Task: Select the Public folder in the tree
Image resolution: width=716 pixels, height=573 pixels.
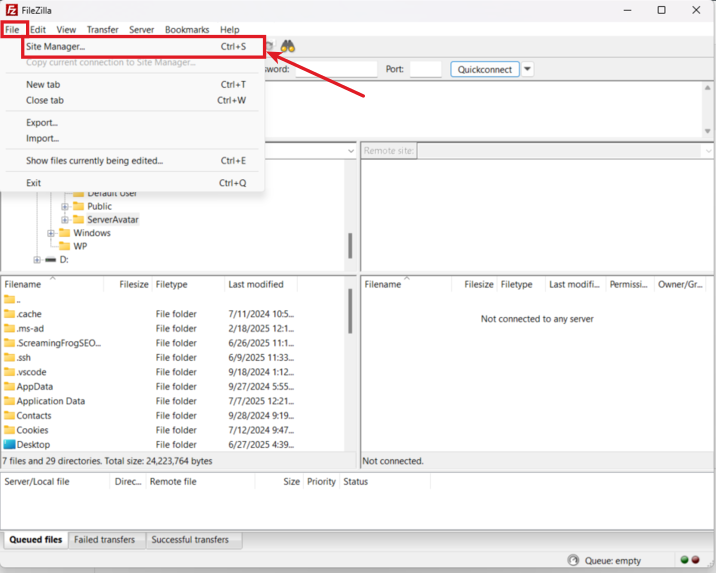Action: pyautogui.click(x=100, y=206)
